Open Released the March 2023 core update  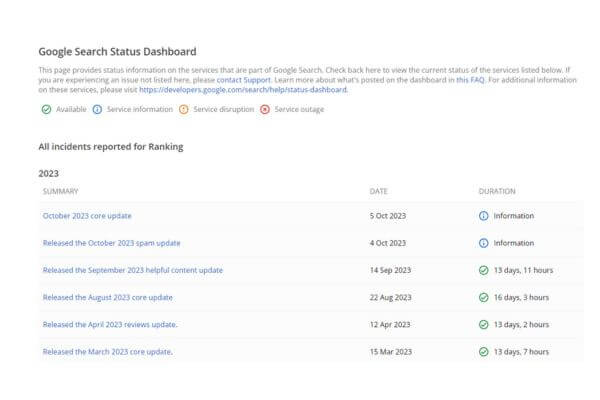tap(108, 352)
